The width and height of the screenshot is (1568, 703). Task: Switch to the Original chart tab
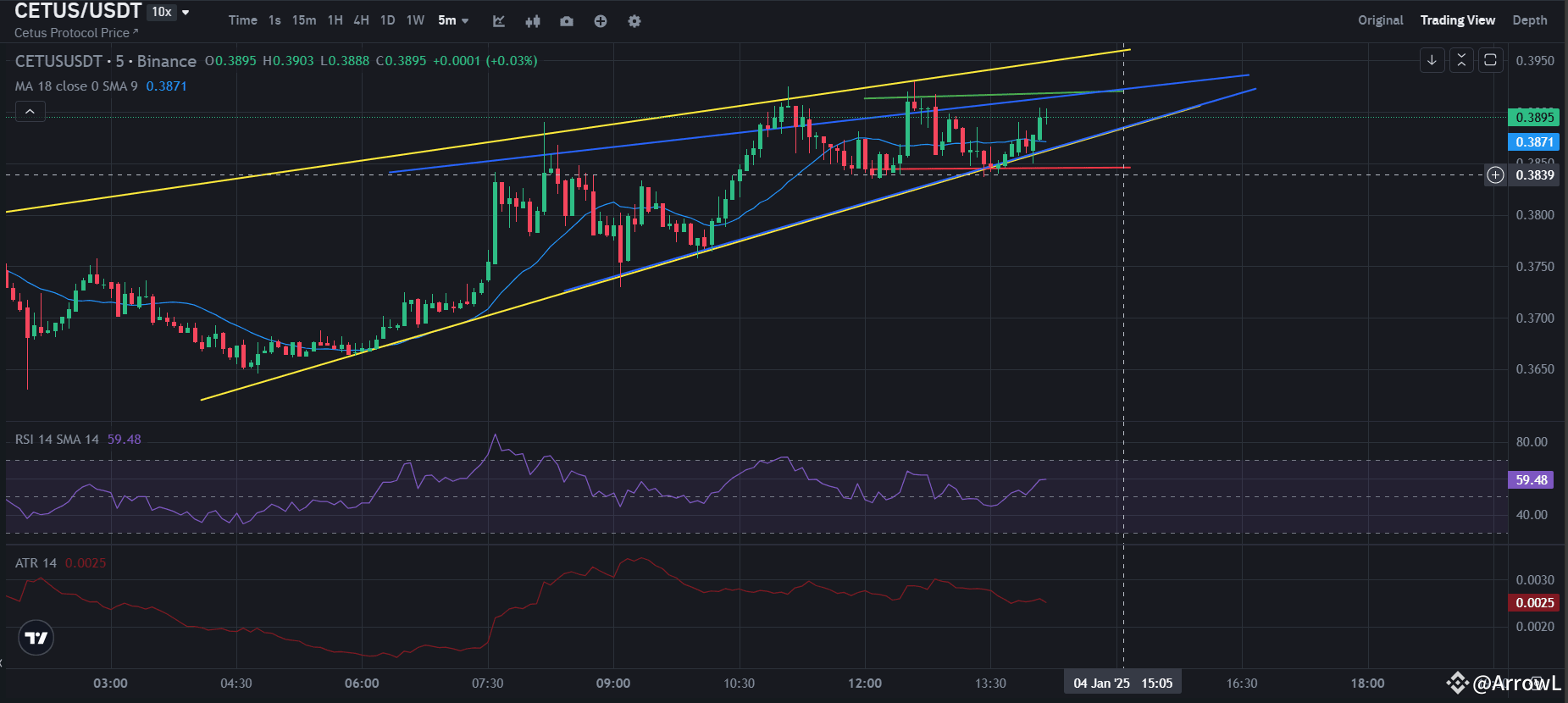point(1381,20)
